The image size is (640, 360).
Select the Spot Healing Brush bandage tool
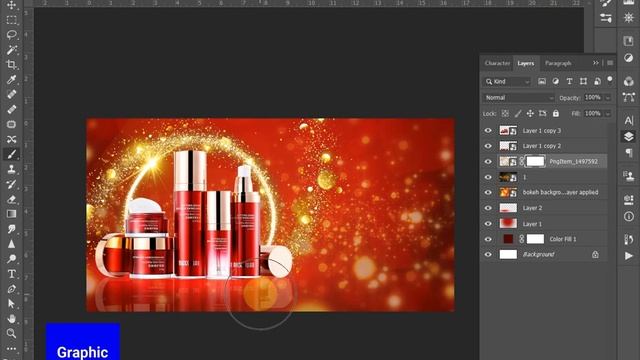click(x=11, y=94)
